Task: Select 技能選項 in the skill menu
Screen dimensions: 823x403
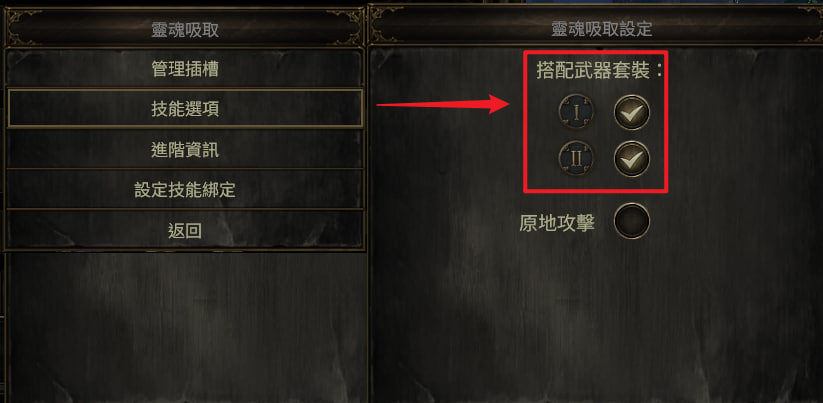Action: (x=185, y=109)
